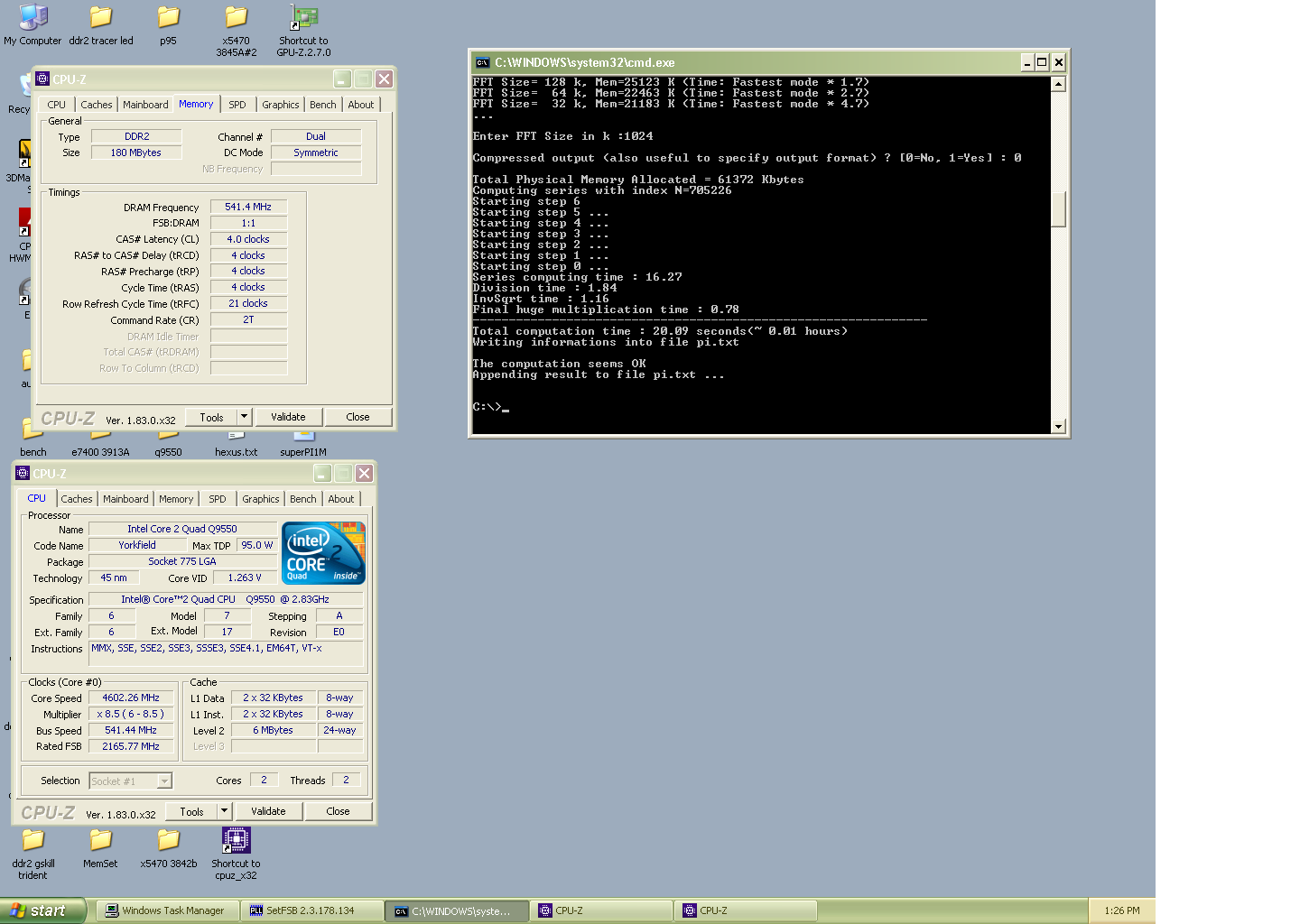Click scroll down arrow in cmd window
Screen dimensions: 1300x924
(1058, 427)
